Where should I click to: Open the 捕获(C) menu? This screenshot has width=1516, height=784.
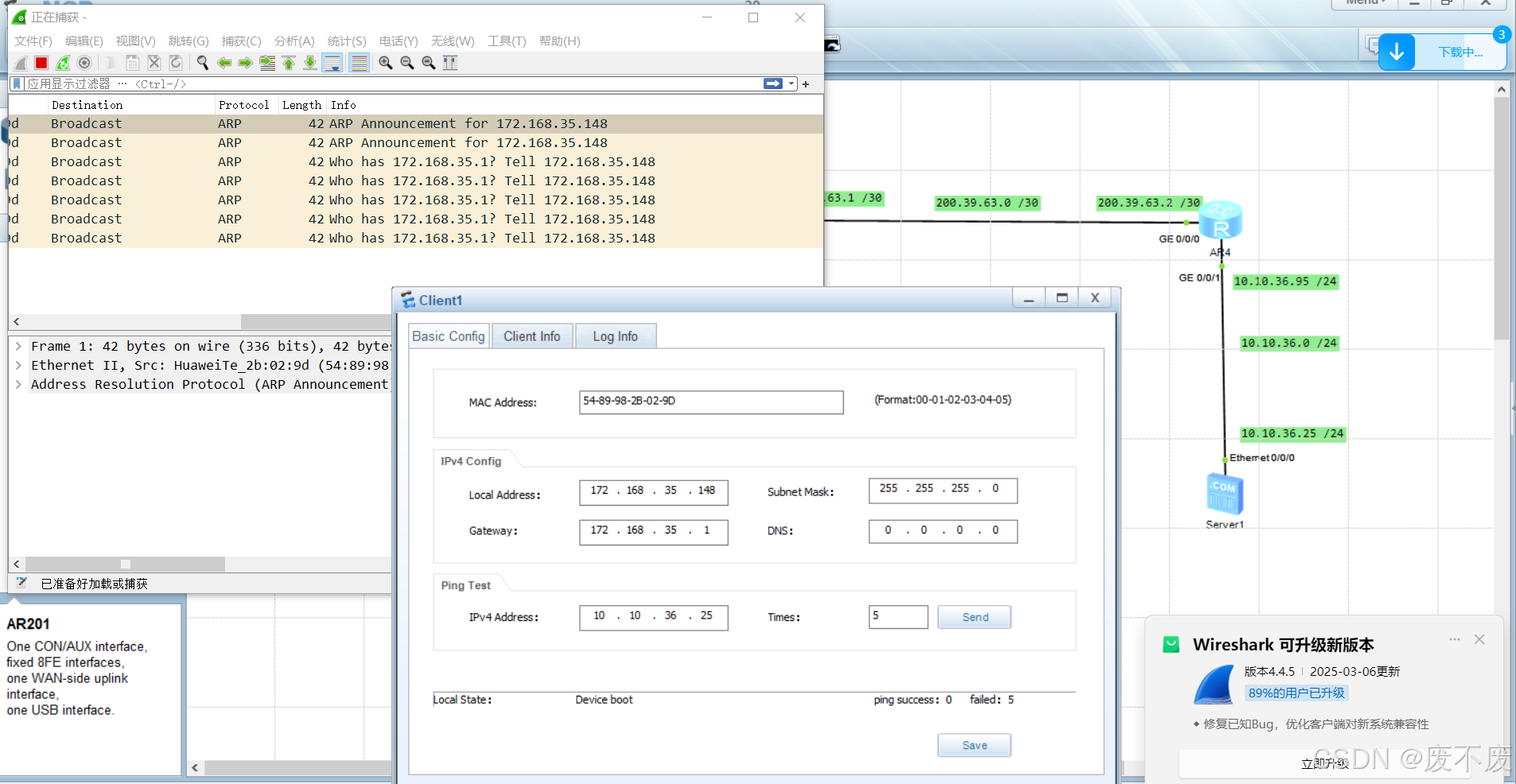click(242, 41)
